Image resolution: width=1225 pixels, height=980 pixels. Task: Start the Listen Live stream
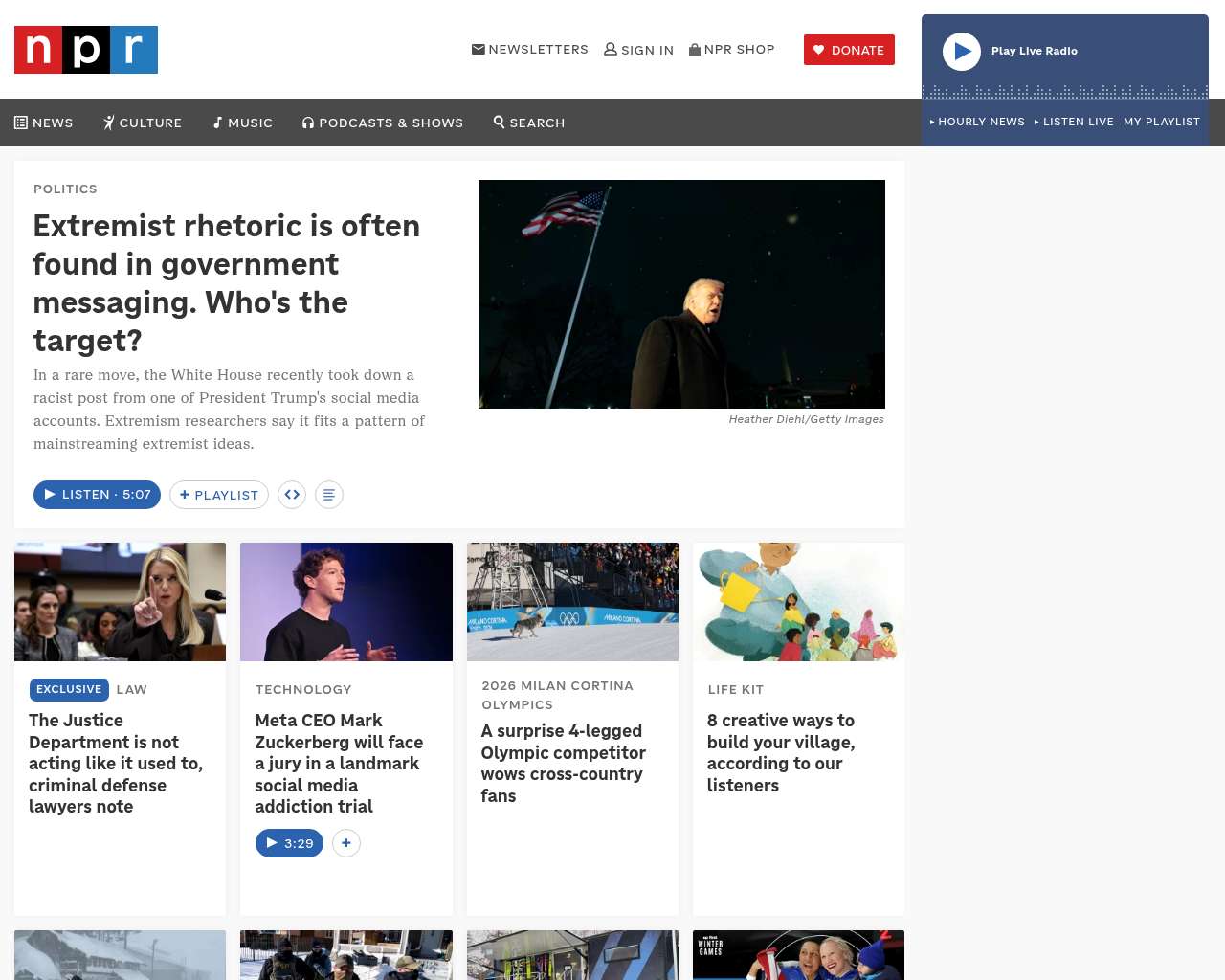1074,122
